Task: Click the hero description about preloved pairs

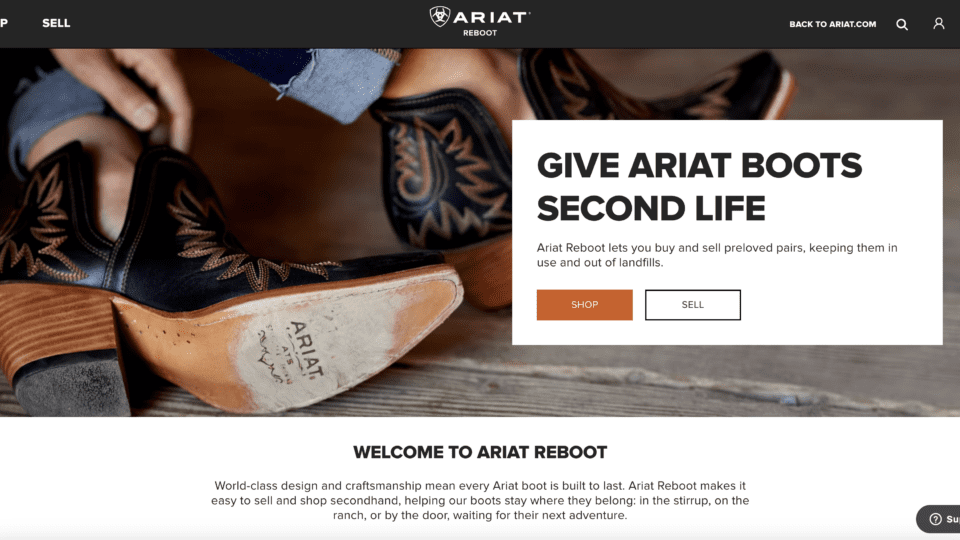Action: 717,255
